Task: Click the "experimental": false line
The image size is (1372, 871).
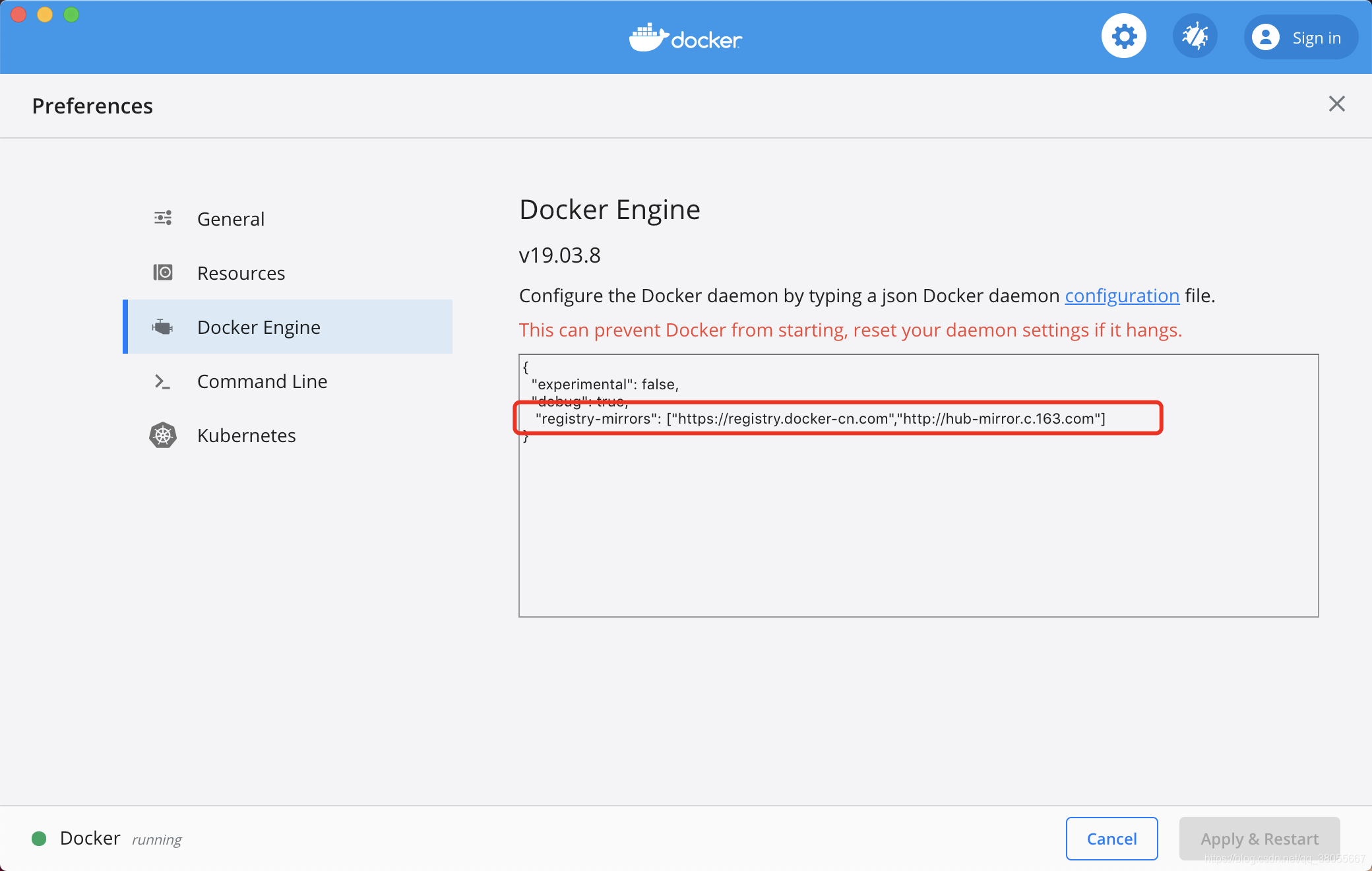Action: 605,384
